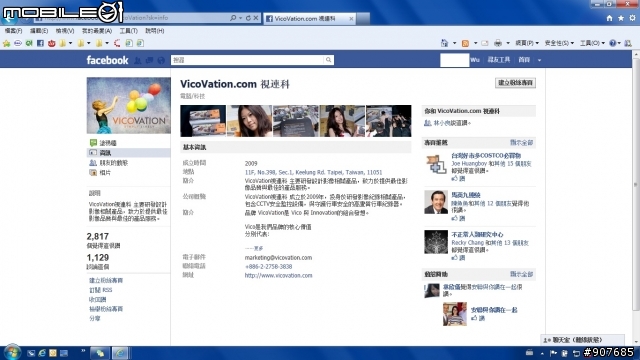Expand the print options dropdown arrow
The width and height of the screenshot is (640, 360).
click(508, 43)
